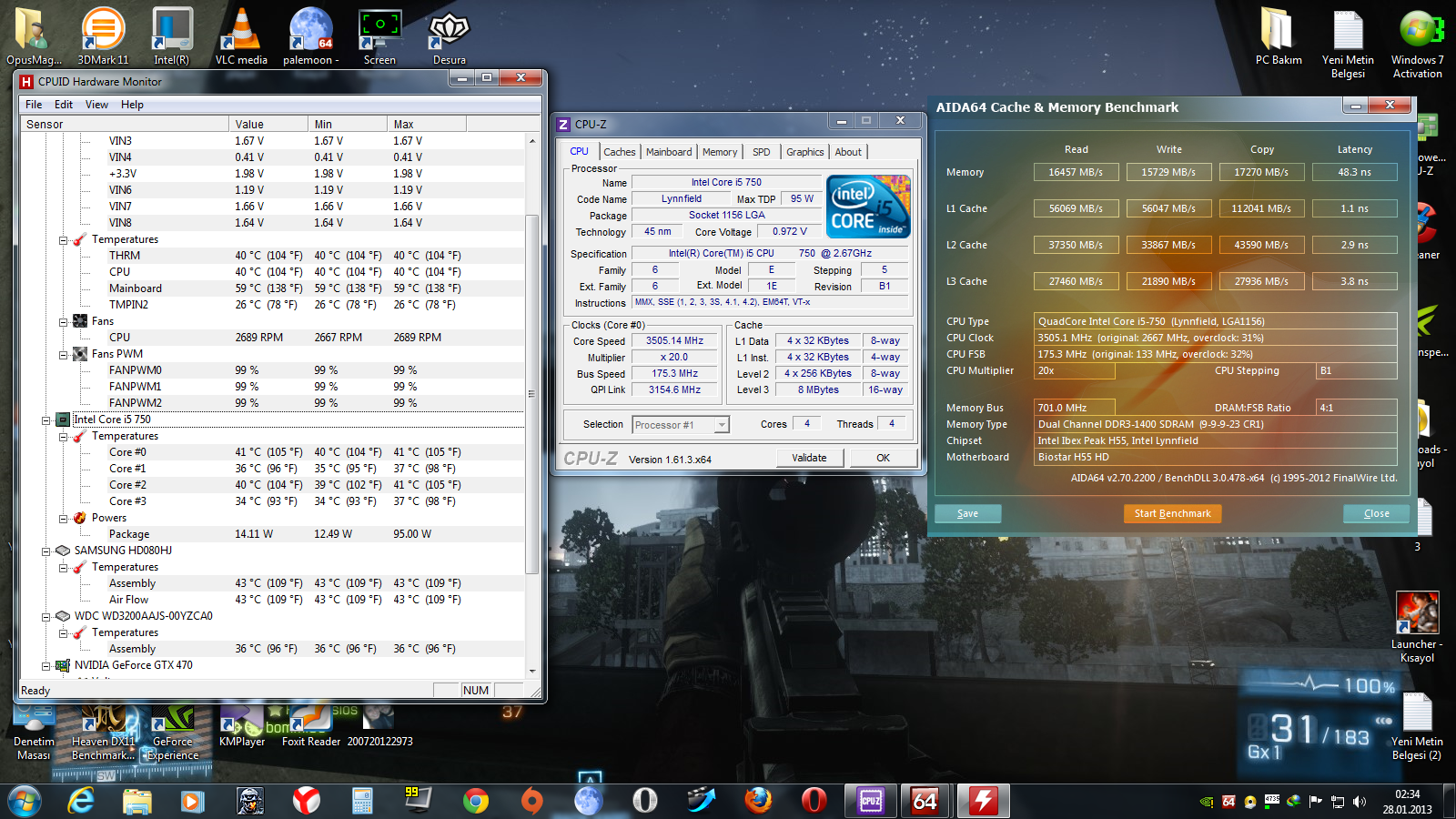Click the Motherboard field Biostar H55 HD
The height and width of the screenshot is (819, 1456).
(x=1216, y=457)
